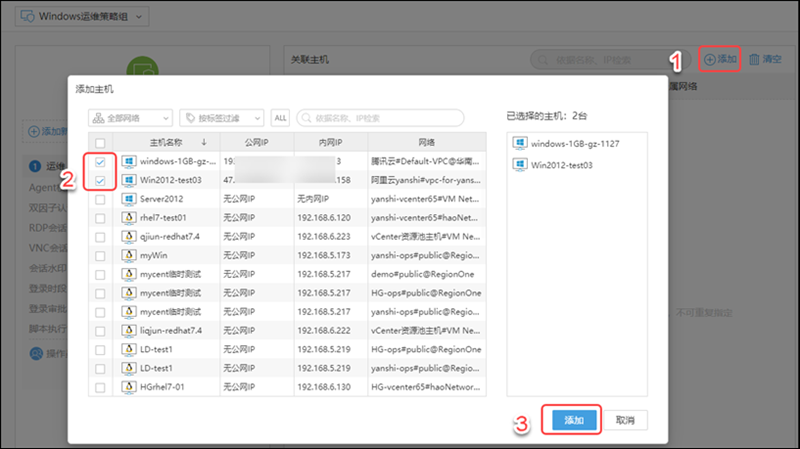Click IP 192.168.5.173 cell
Screen dimensions: 800x449
[x=324, y=256]
